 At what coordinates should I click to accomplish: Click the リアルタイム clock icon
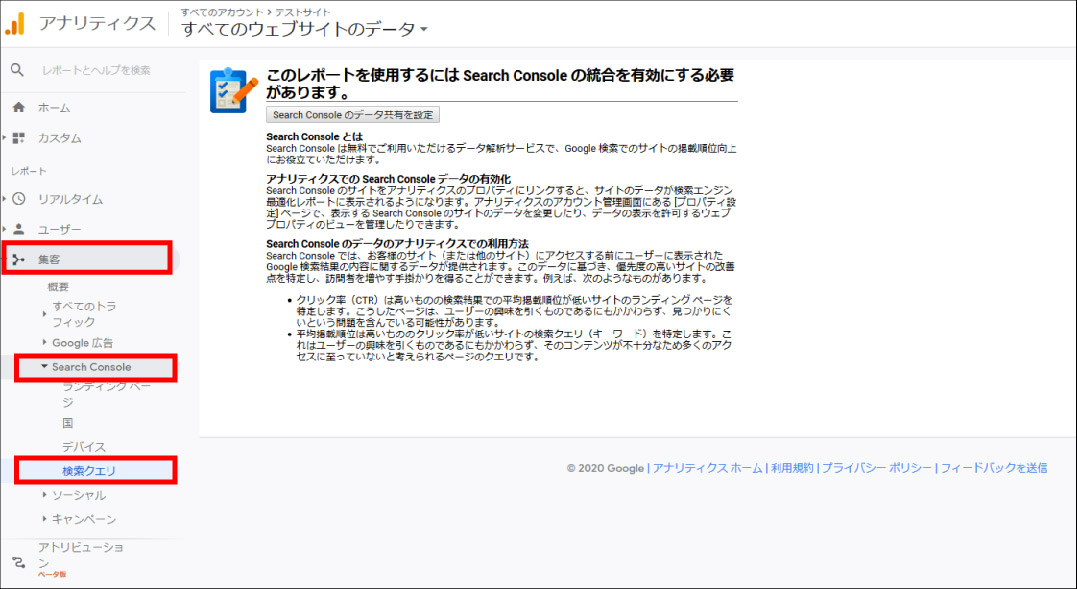pyautogui.click(x=18, y=199)
